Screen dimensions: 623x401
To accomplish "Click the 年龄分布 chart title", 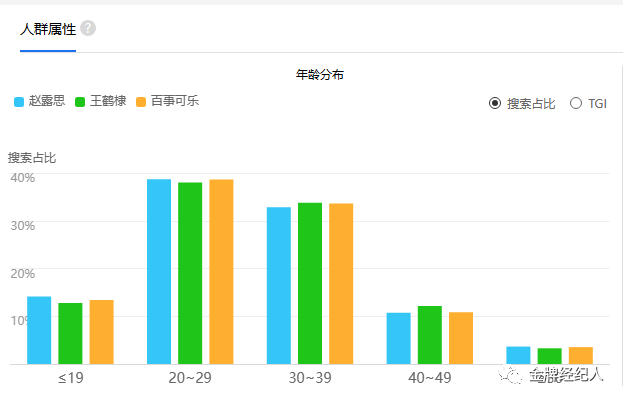I will (x=319, y=75).
